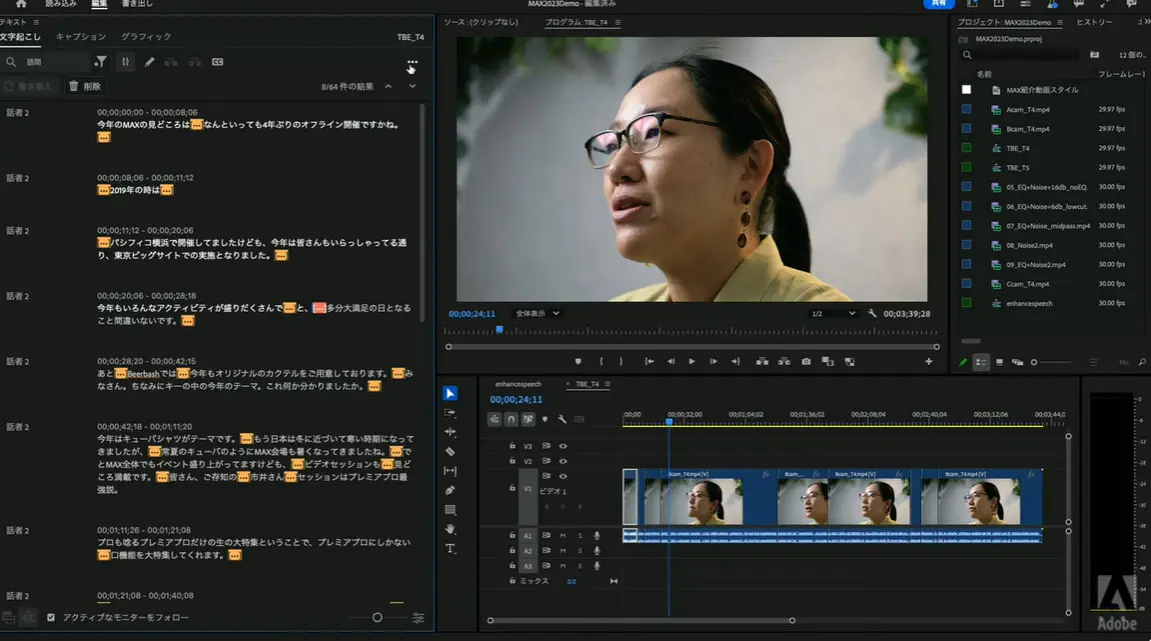Open the Export workspace tab
This screenshot has height=641, width=1151.
point(137,4)
